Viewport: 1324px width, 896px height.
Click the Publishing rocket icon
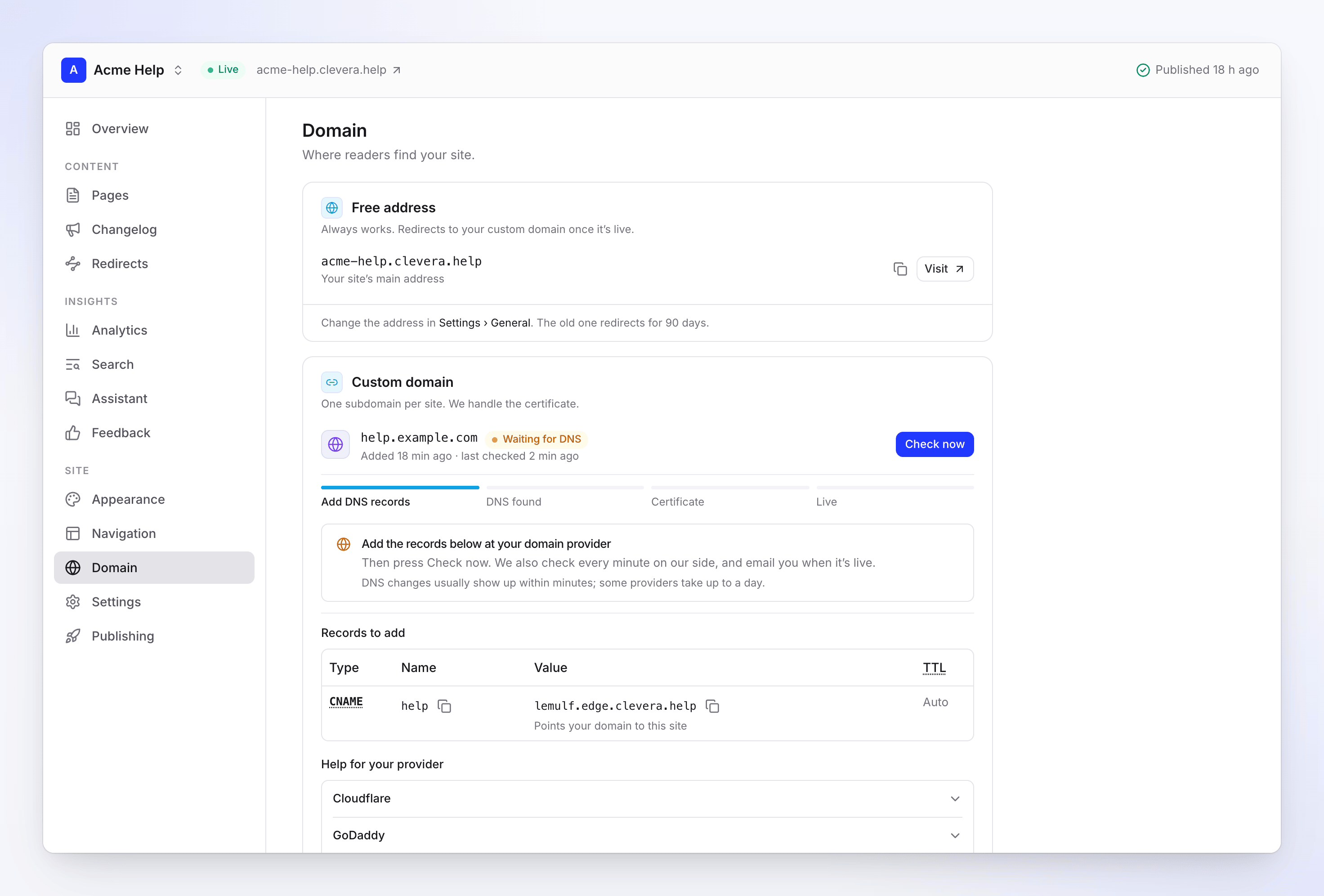tap(72, 636)
